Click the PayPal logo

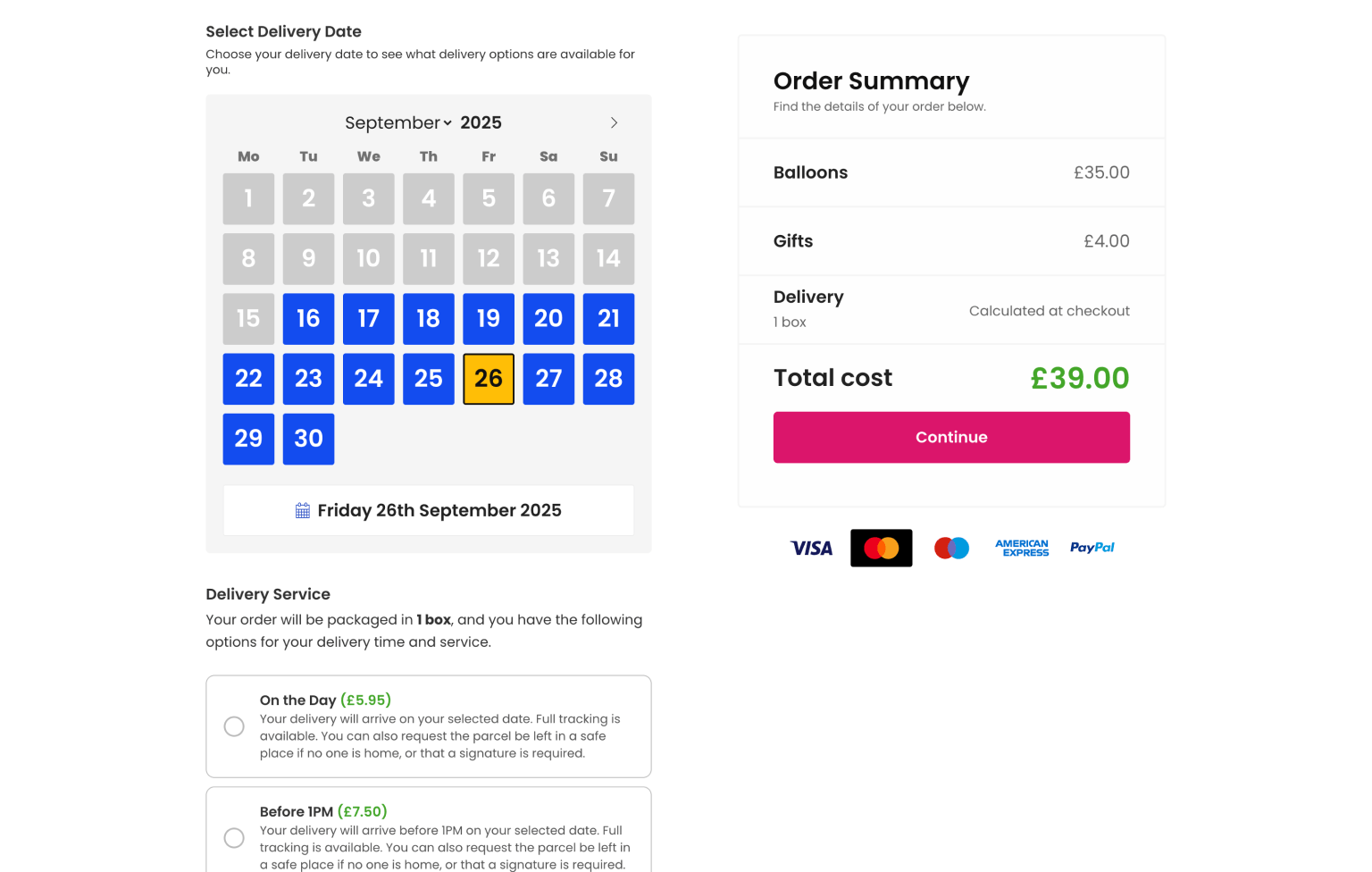[x=1092, y=548]
